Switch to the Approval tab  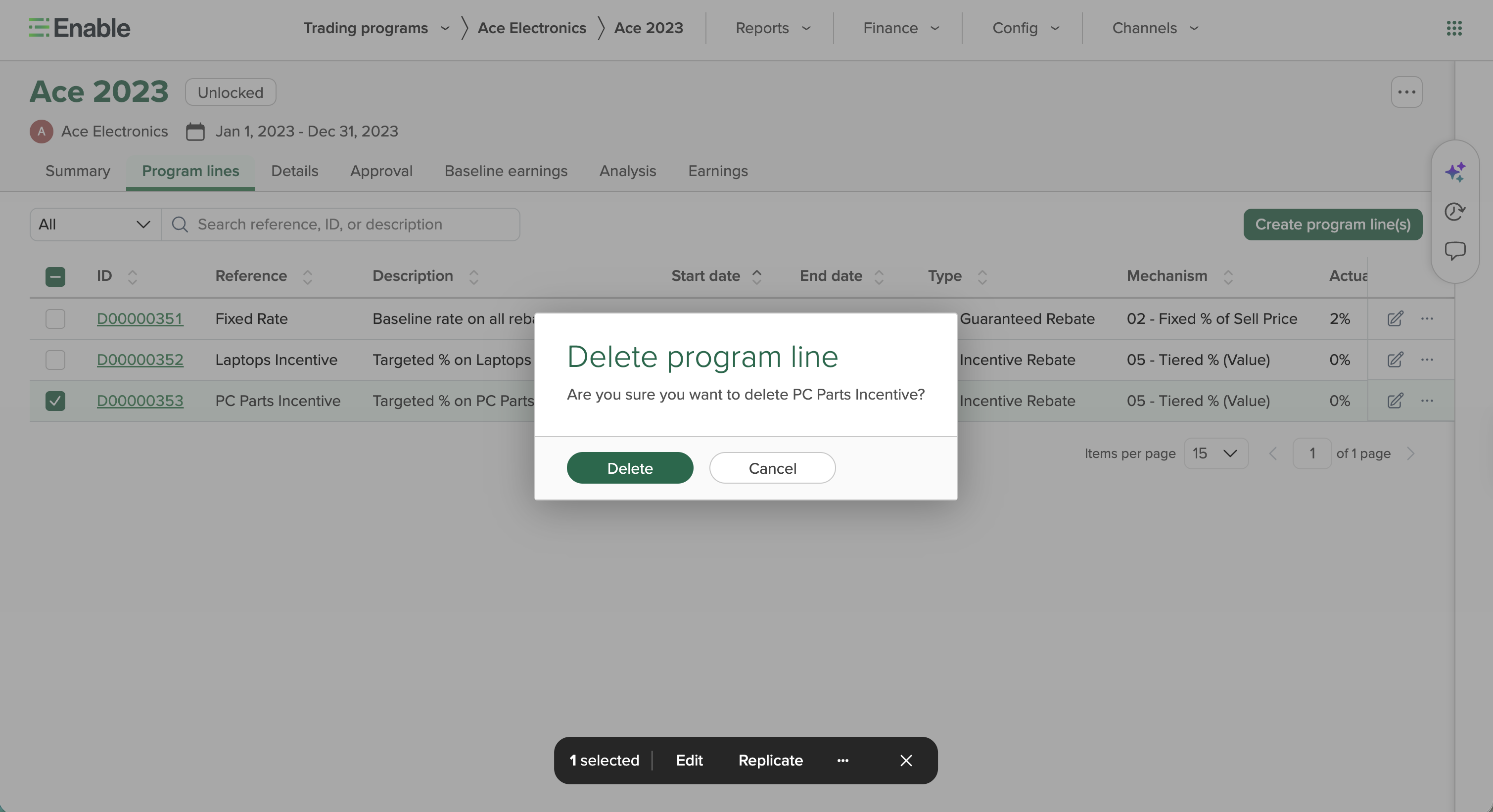tap(381, 171)
